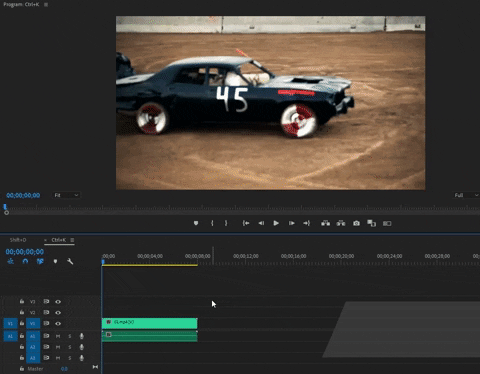Click the Program monitor zoom scroll bar handle

6,213
